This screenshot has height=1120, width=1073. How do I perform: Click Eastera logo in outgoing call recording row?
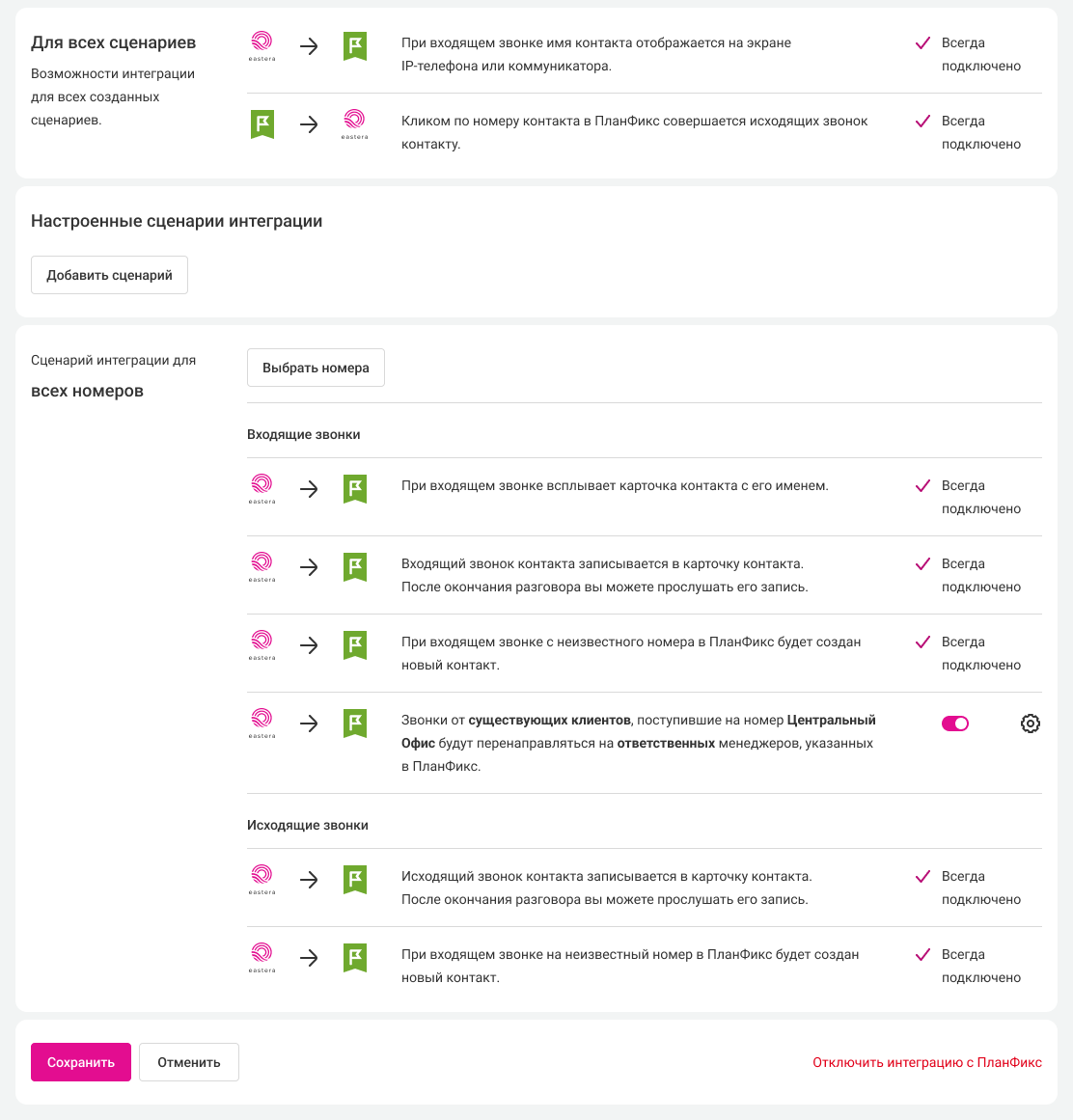(x=261, y=879)
